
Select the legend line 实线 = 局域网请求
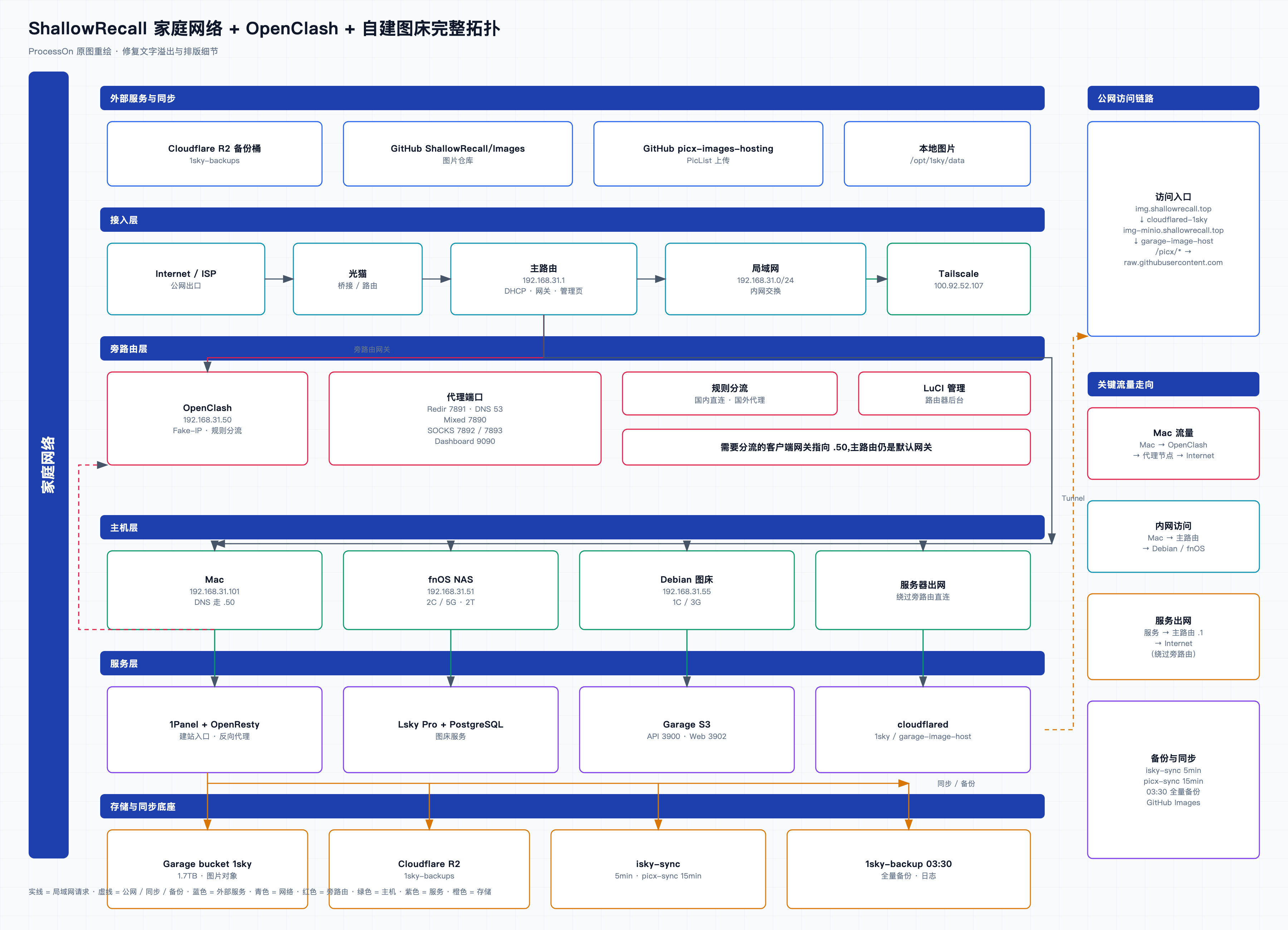point(260,891)
